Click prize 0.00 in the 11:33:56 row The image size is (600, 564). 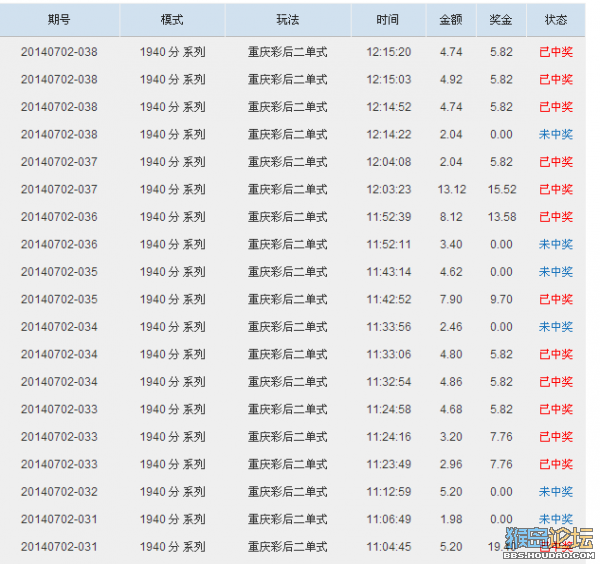coord(501,327)
